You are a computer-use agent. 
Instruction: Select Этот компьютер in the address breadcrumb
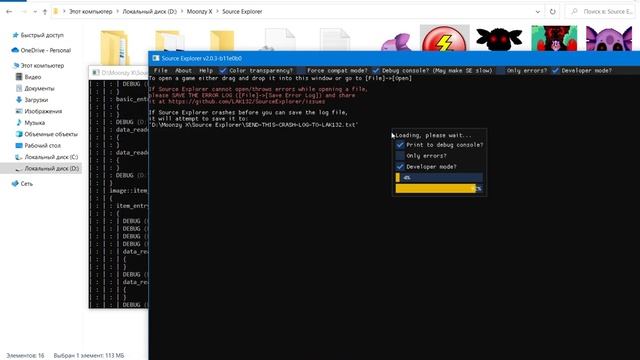click(90, 12)
